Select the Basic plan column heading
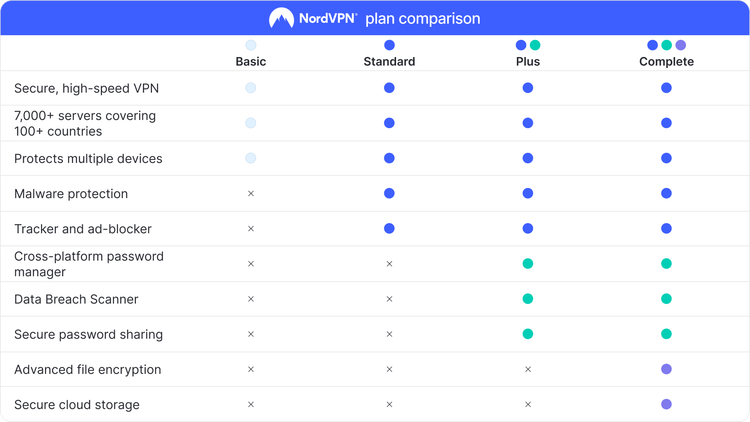Viewport: 750px width, 422px height. [x=251, y=62]
